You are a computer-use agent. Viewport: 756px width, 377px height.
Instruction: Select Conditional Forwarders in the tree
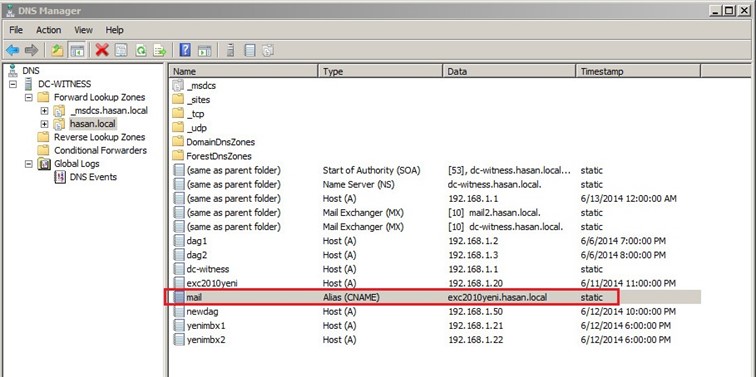coord(100,150)
